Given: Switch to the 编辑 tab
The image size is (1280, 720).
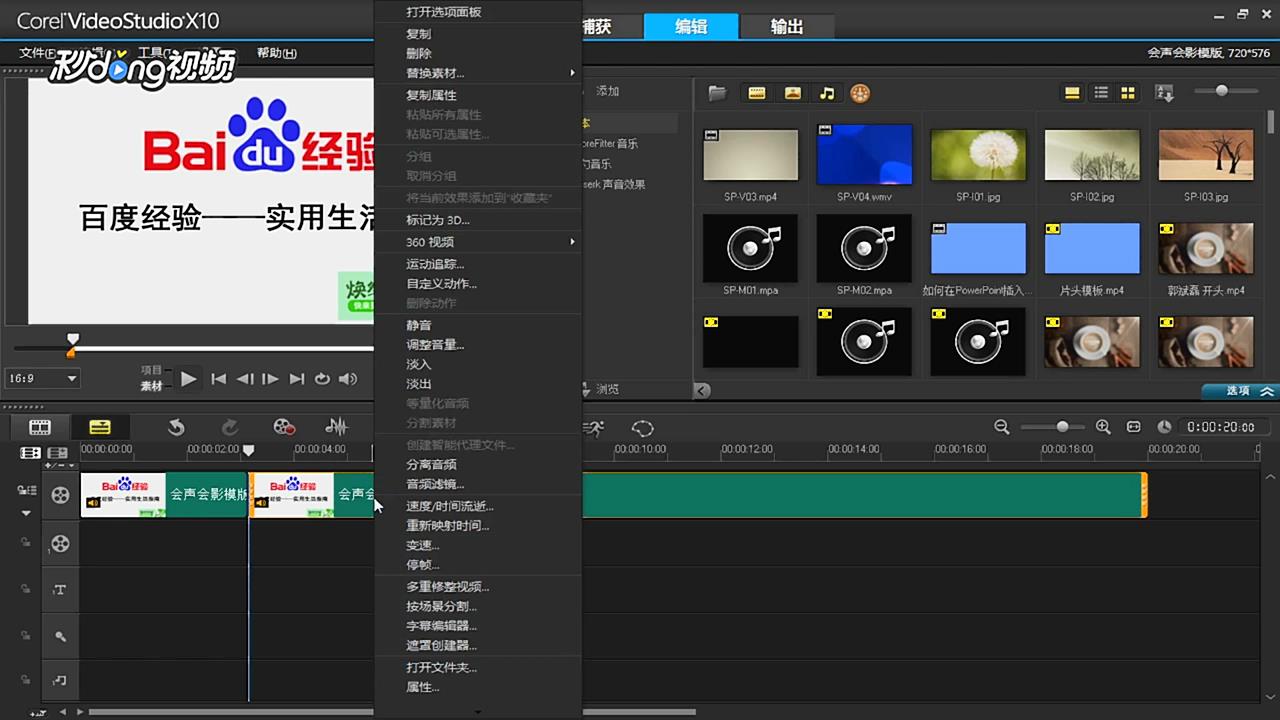Looking at the screenshot, I should (x=691, y=27).
